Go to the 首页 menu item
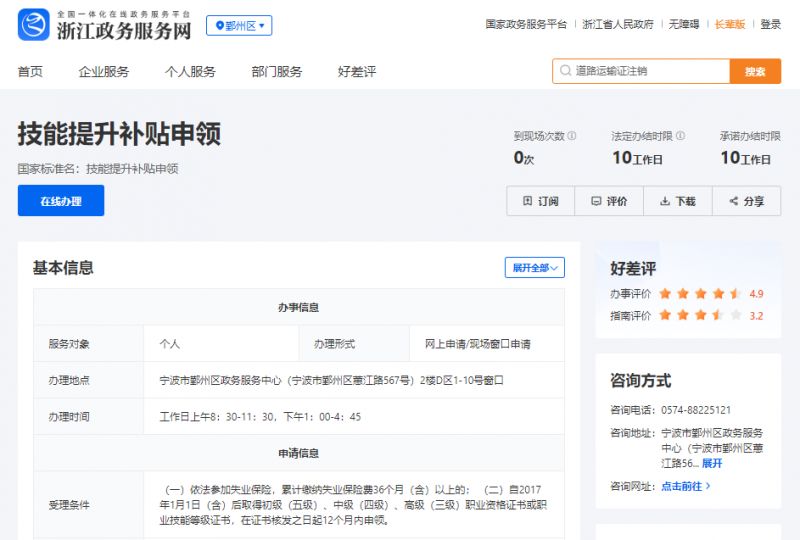 [30, 72]
